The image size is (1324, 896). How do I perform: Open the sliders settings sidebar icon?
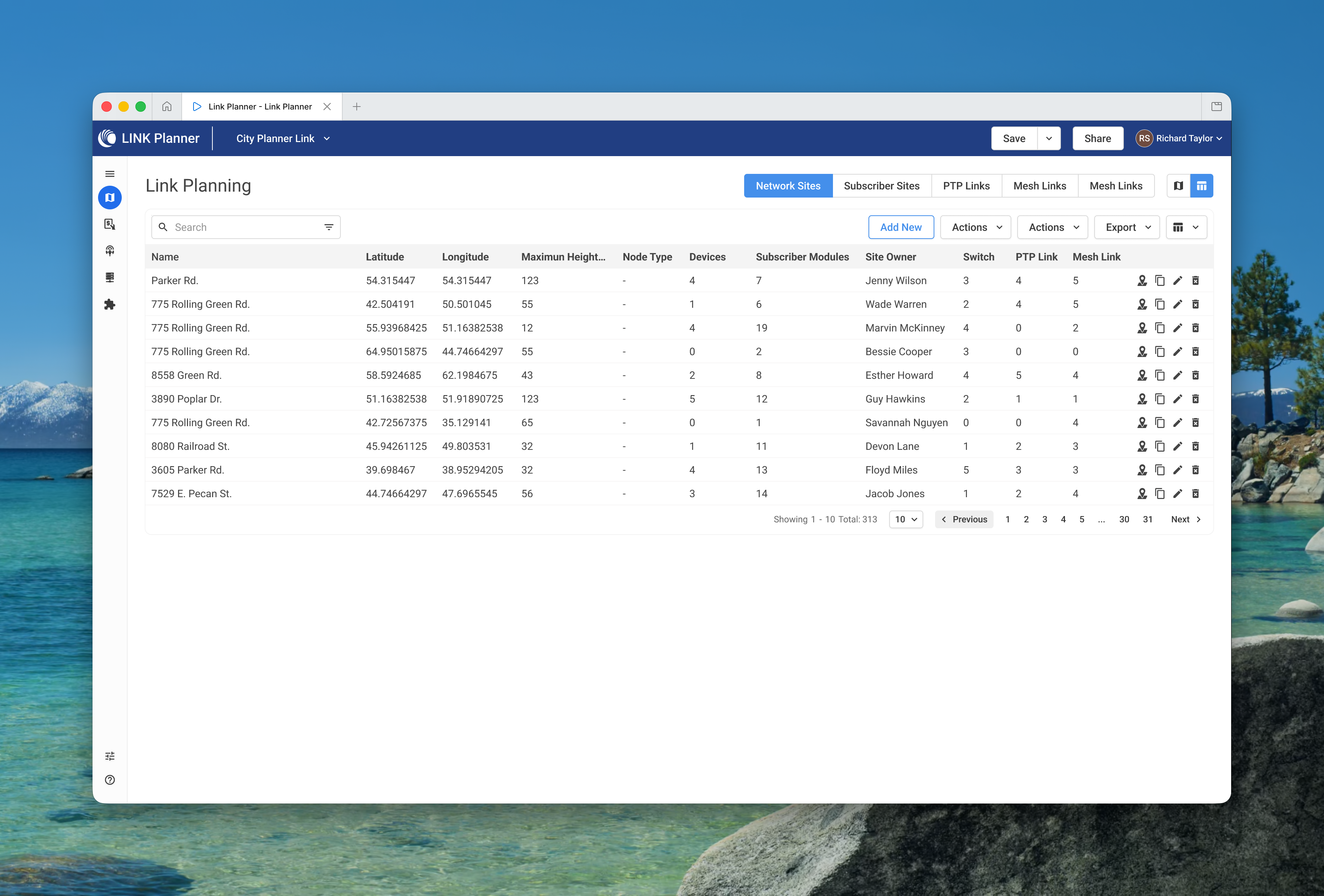tap(110, 756)
